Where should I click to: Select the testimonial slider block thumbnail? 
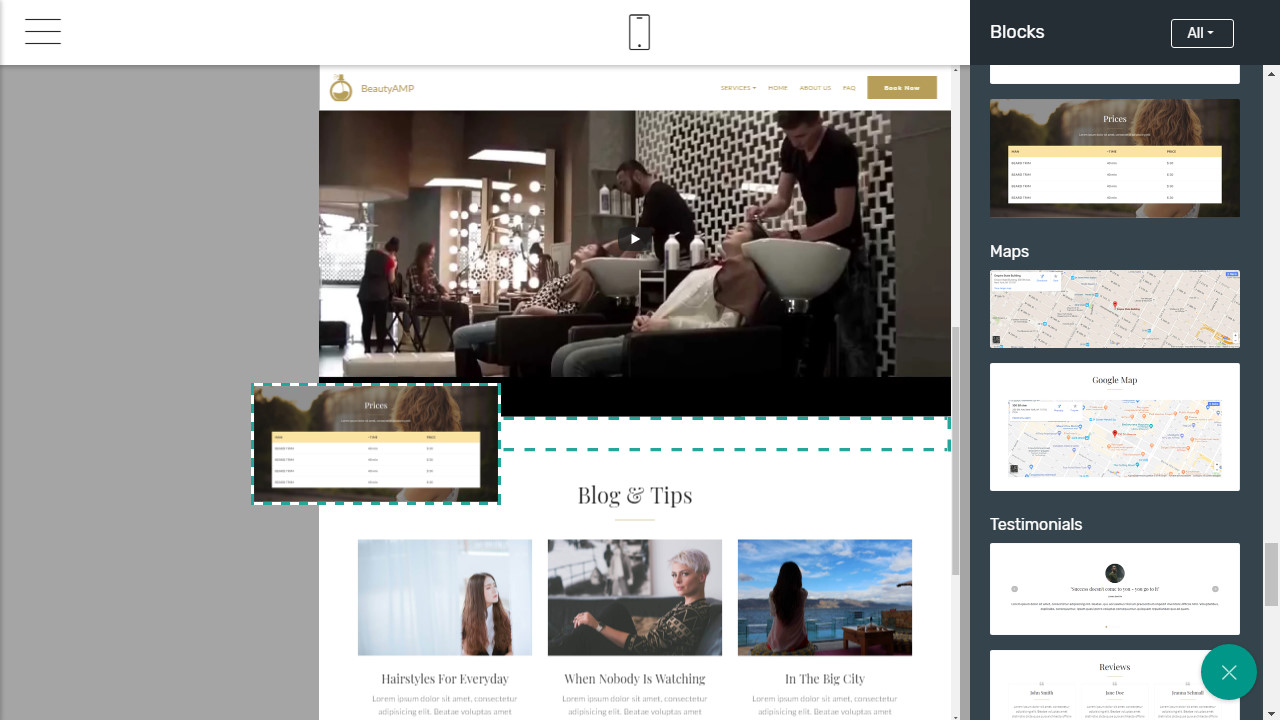[1114, 589]
